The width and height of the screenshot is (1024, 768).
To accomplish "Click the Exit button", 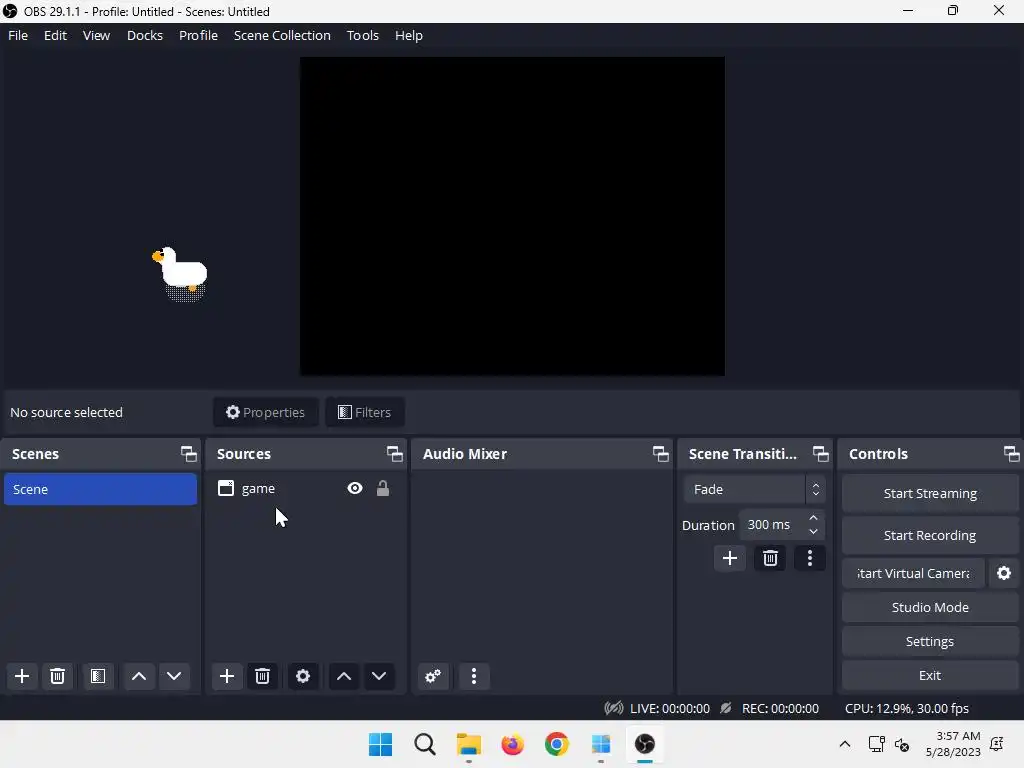I will click(931, 675).
